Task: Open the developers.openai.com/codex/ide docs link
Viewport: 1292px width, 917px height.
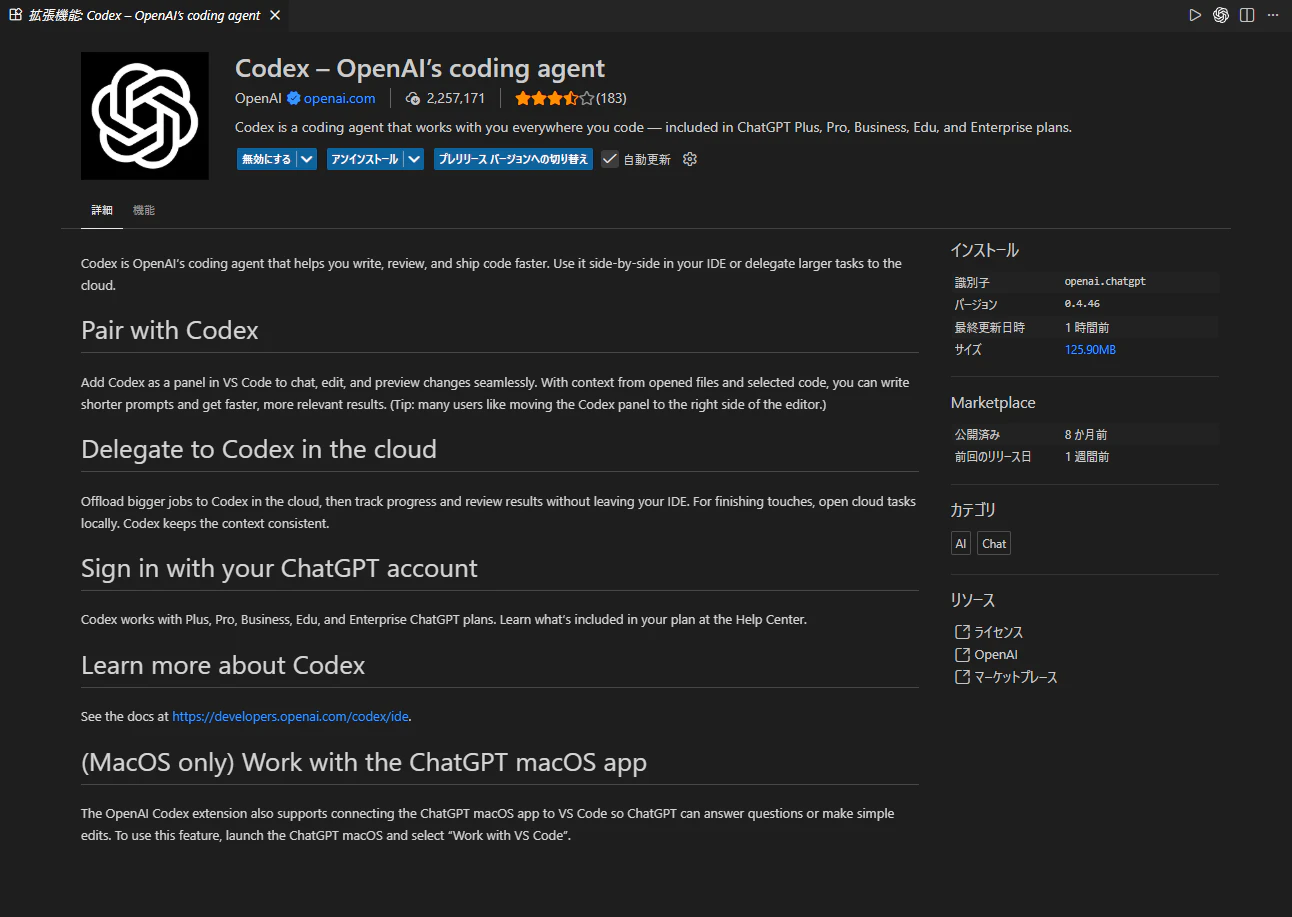Action: (291, 716)
